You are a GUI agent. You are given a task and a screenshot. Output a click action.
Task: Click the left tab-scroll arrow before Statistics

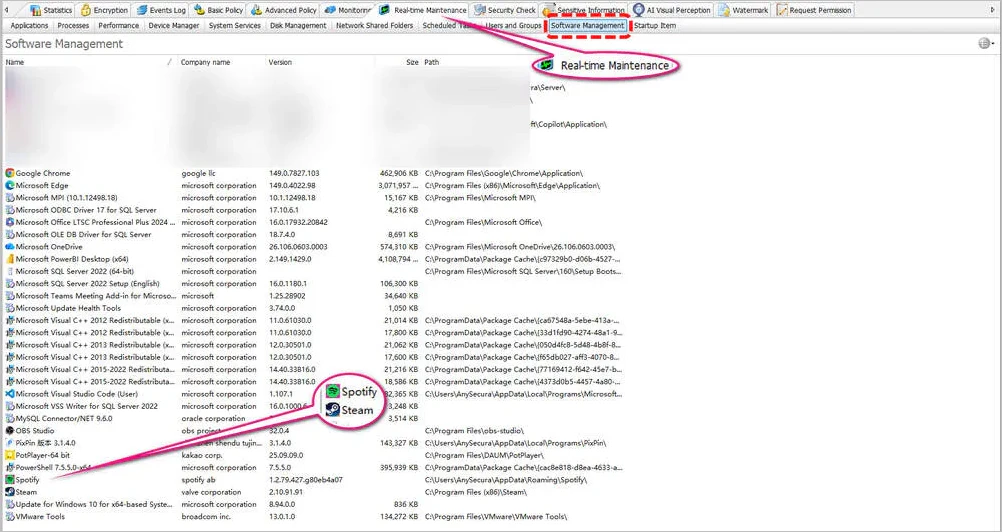click(x=6, y=10)
